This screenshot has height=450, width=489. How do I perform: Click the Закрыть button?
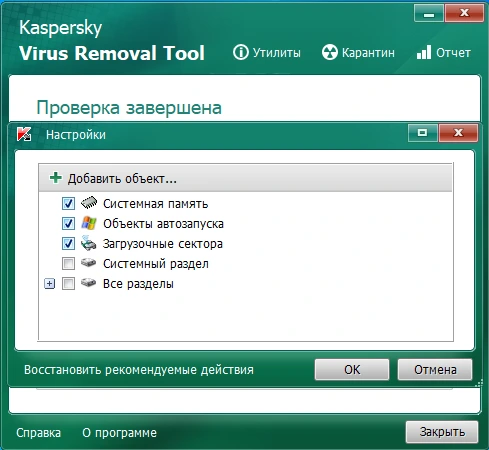[442, 432]
